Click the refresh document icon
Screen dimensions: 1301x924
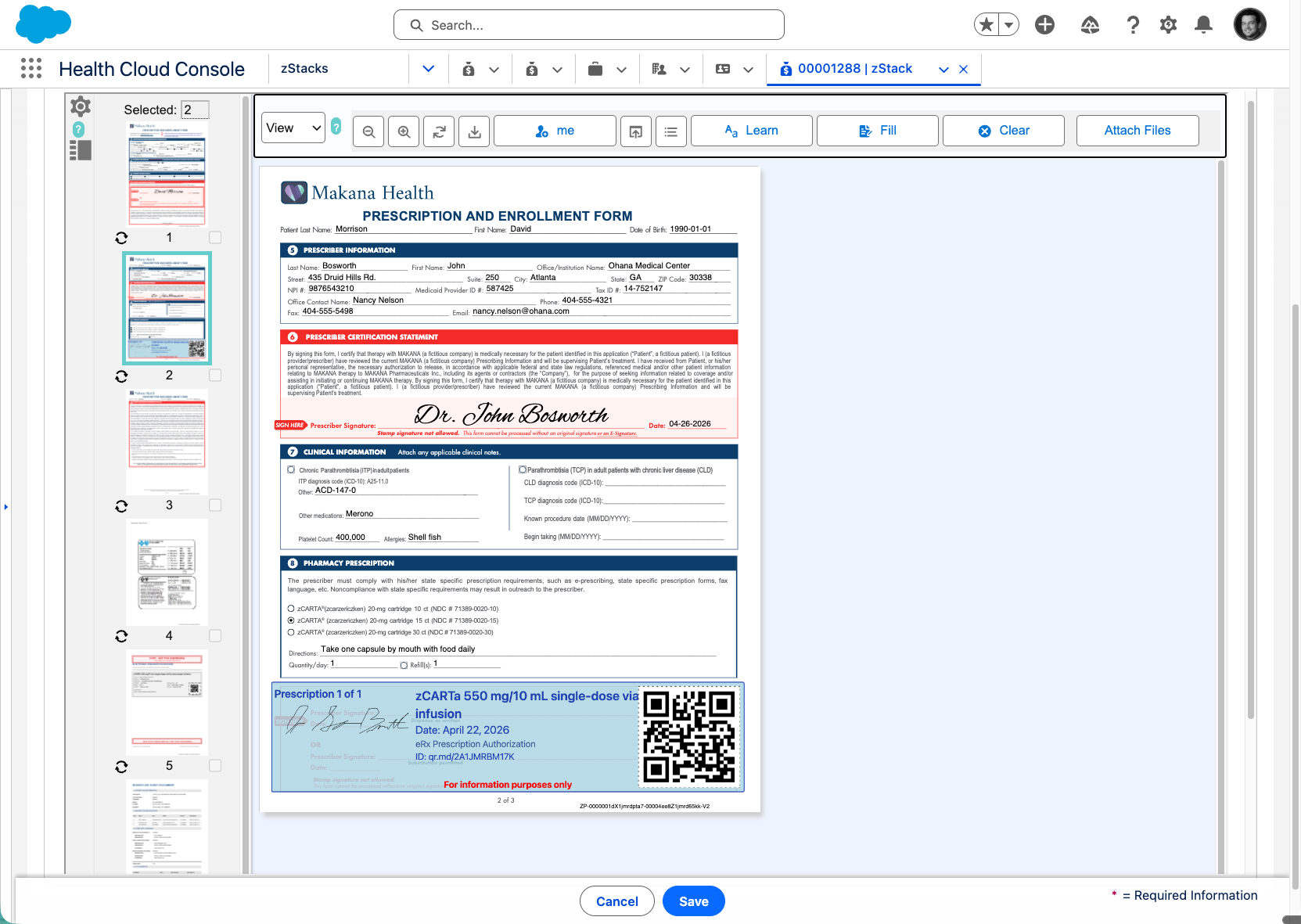click(x=439, y=131)
